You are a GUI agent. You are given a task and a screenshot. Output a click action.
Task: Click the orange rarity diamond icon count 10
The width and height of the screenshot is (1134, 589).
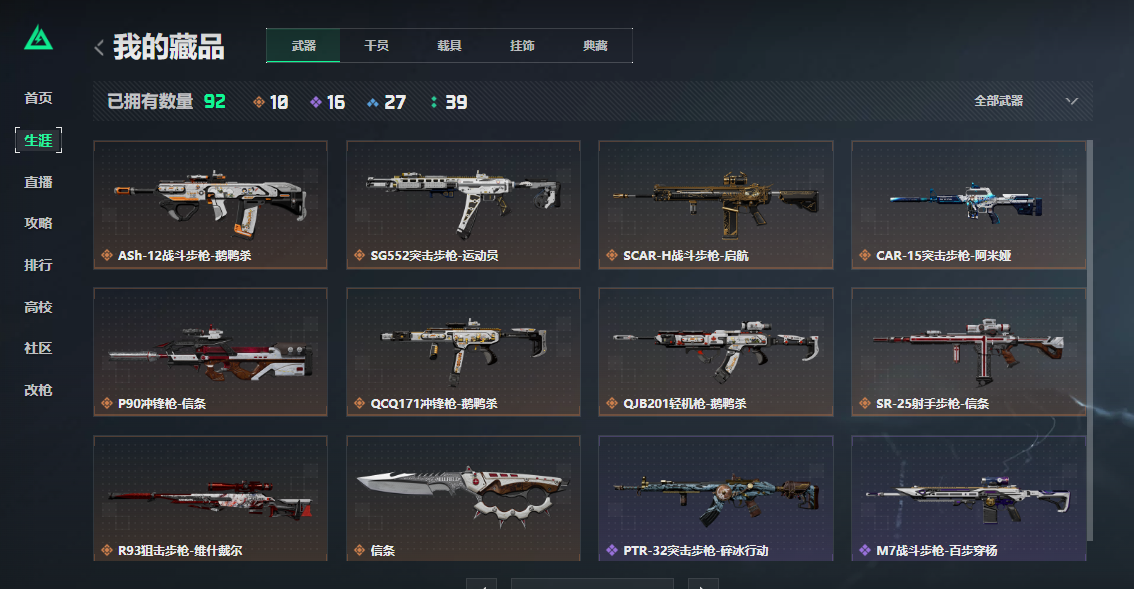tap(270, 102)
